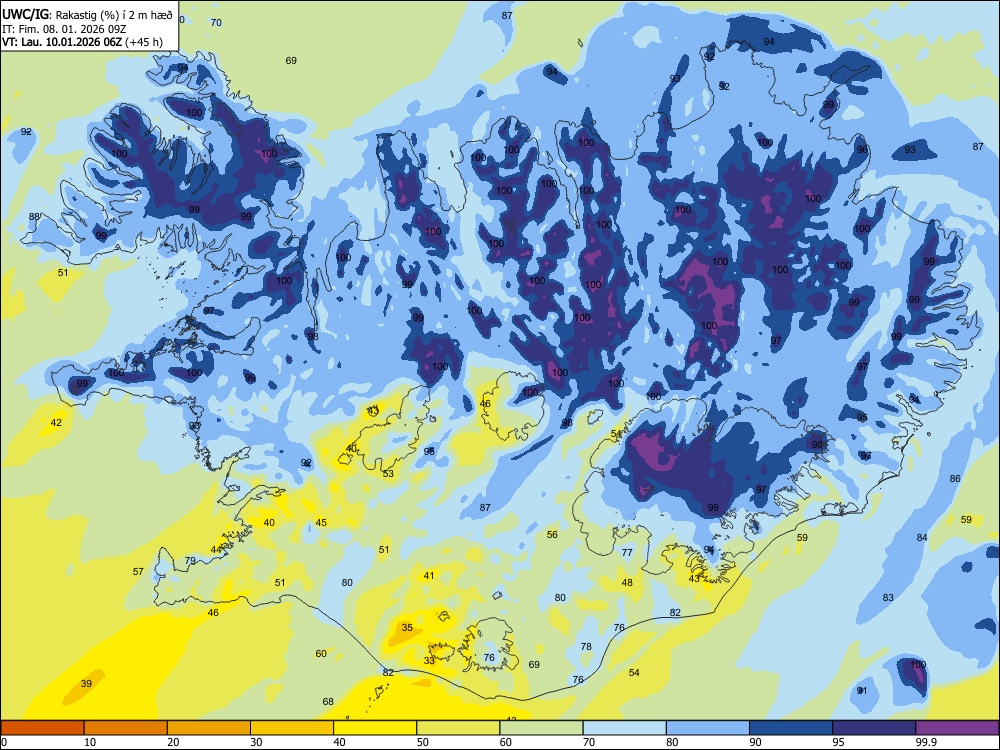Click the '79' value on the southwest peninsula

point(190,561)
